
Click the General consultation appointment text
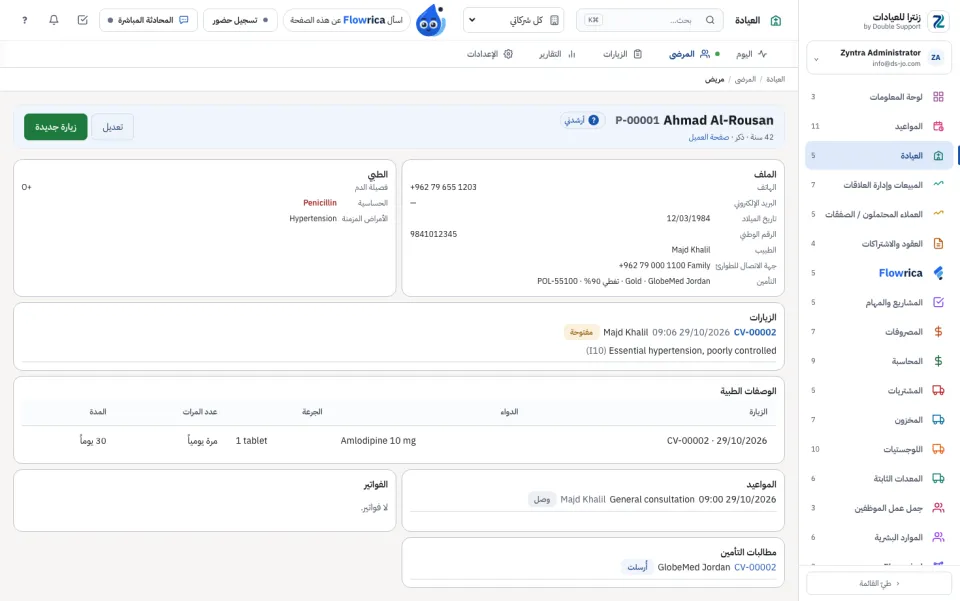[x=652, y=499]
